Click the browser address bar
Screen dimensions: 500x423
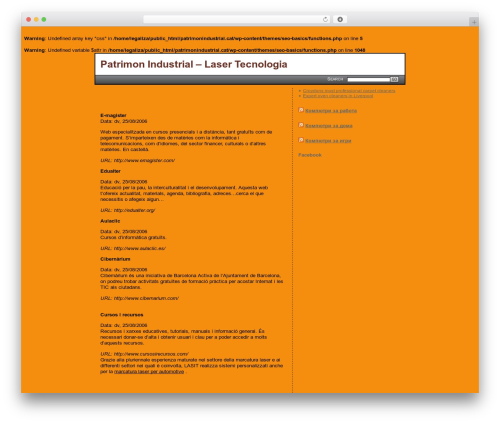236,19
